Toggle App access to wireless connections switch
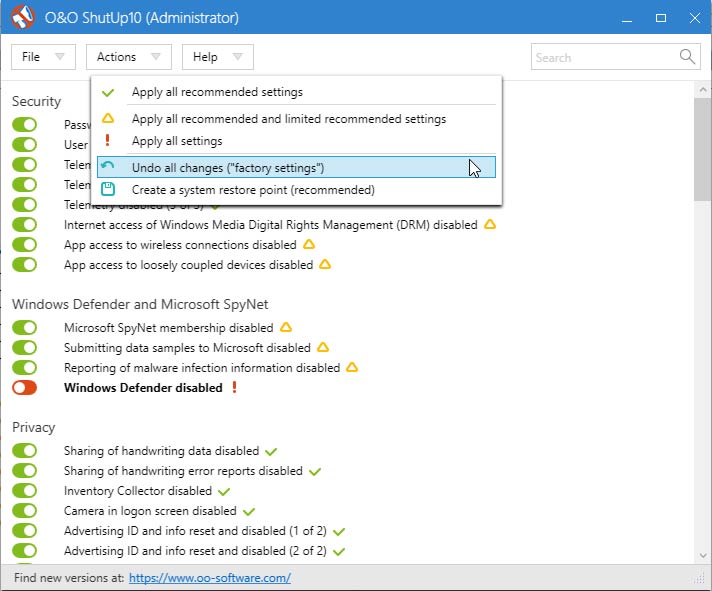 click(x=25, y=244)
